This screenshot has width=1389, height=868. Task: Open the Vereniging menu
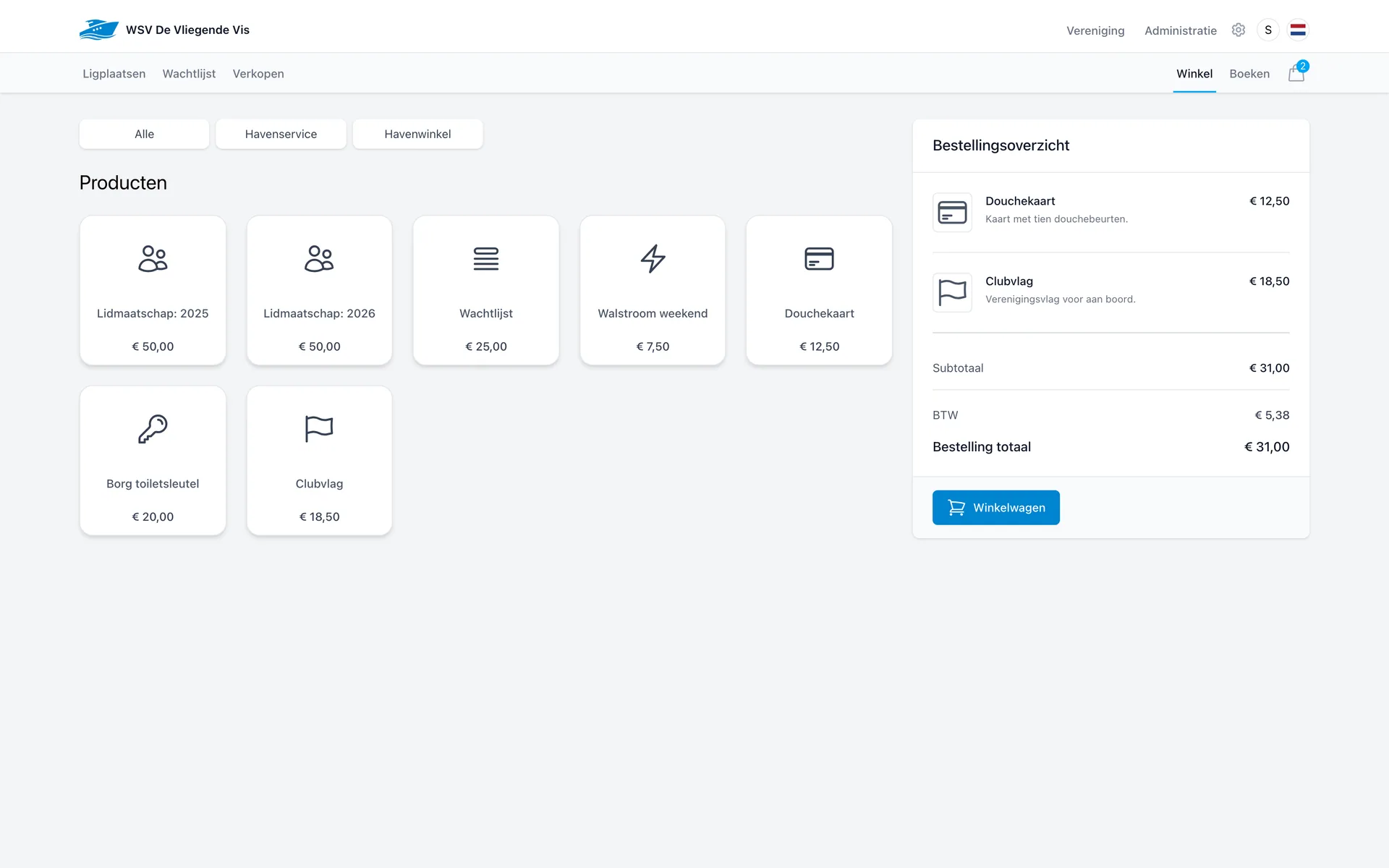tap(1095, 30)
